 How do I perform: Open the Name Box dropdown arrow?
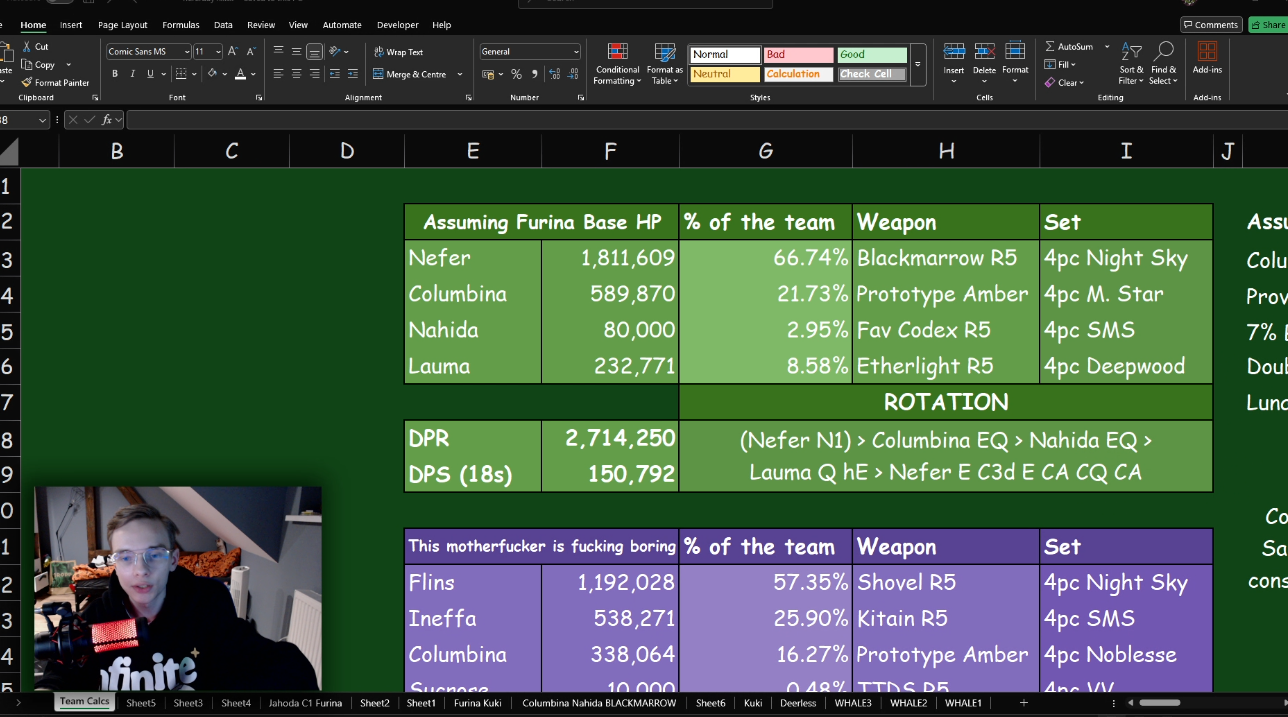pos(42,120)
